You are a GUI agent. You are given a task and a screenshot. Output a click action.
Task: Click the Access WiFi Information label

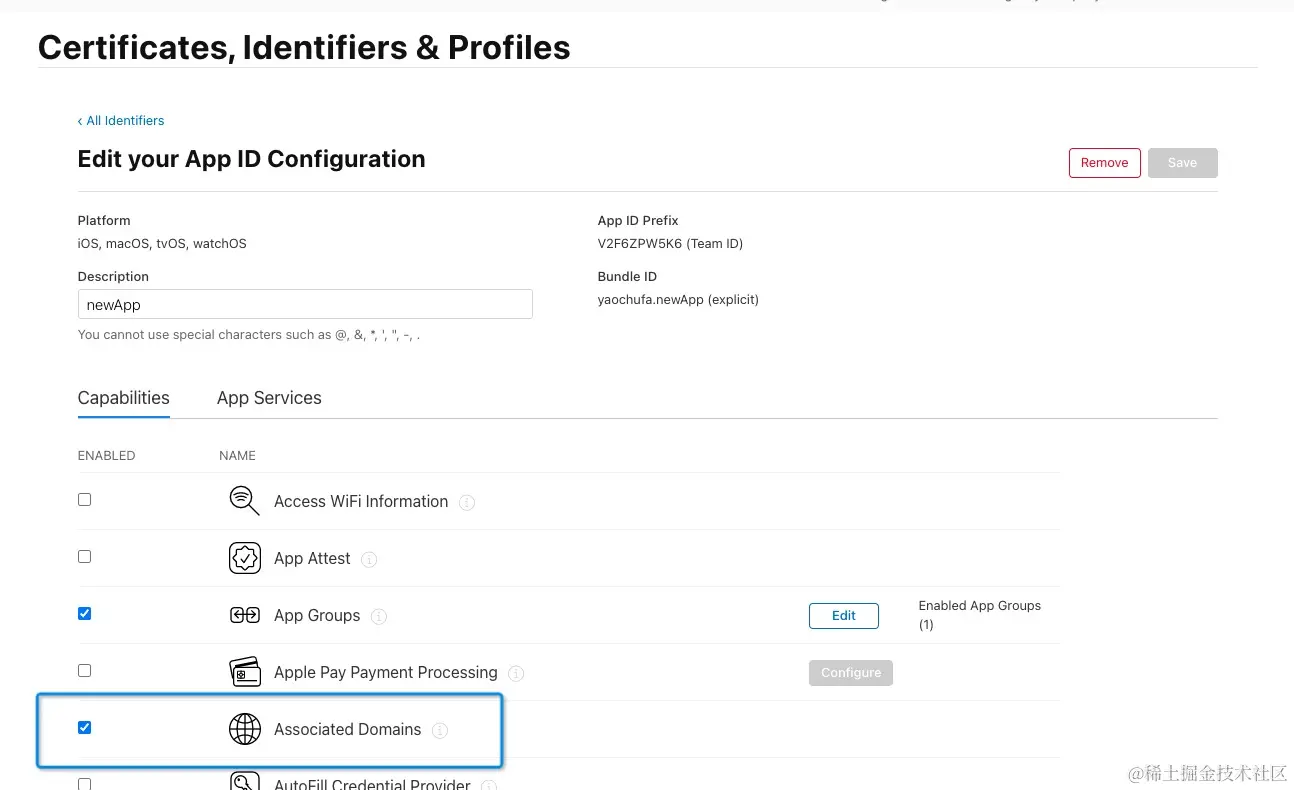361,501
